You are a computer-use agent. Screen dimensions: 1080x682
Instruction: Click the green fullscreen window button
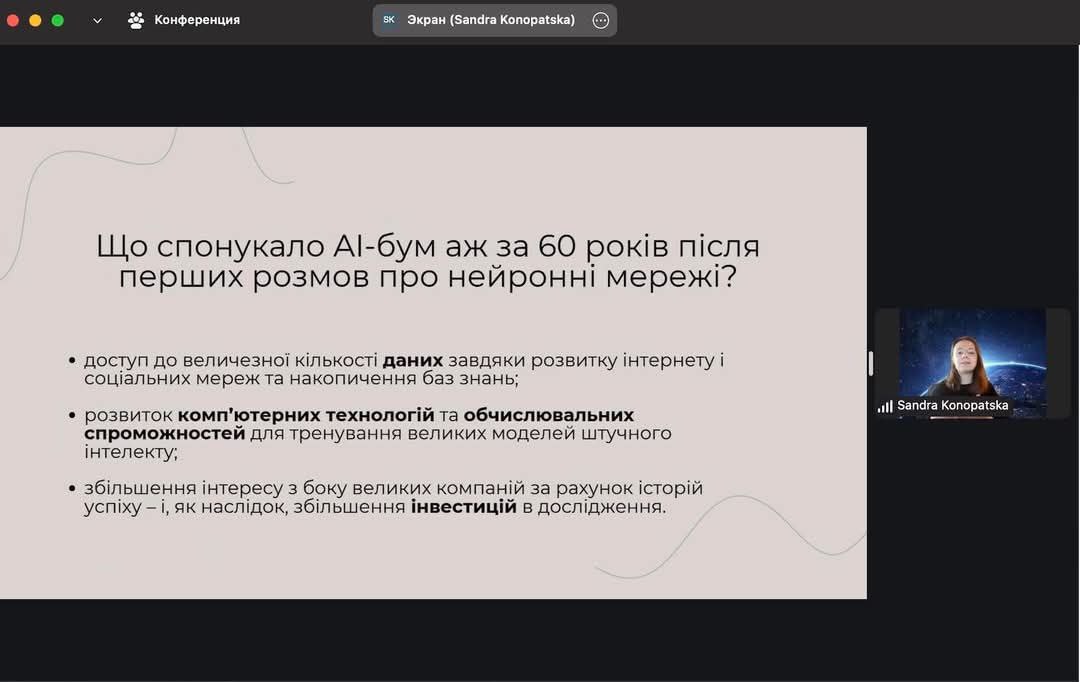58,21
